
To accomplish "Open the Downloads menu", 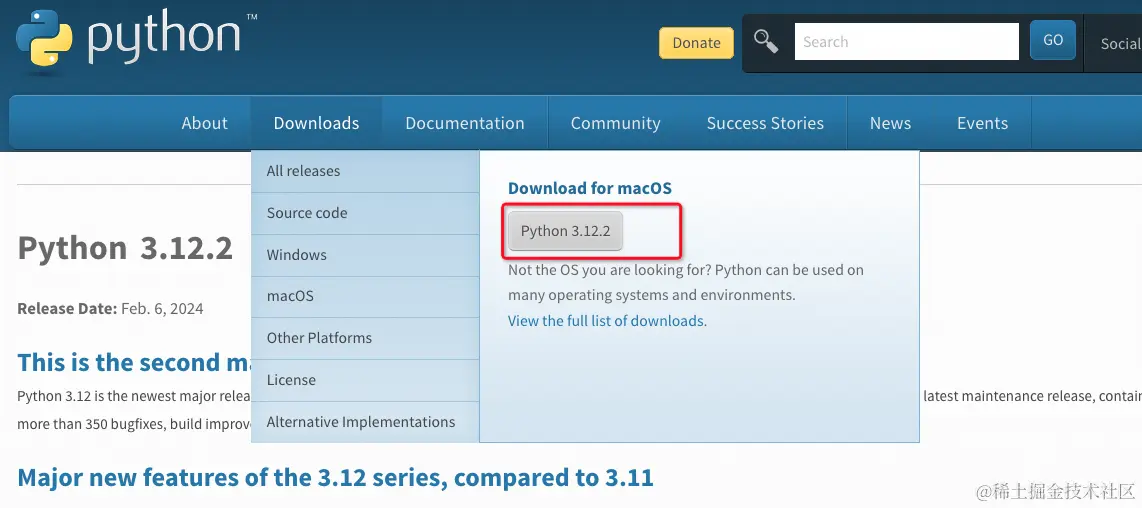I will (x=316, y=123).
